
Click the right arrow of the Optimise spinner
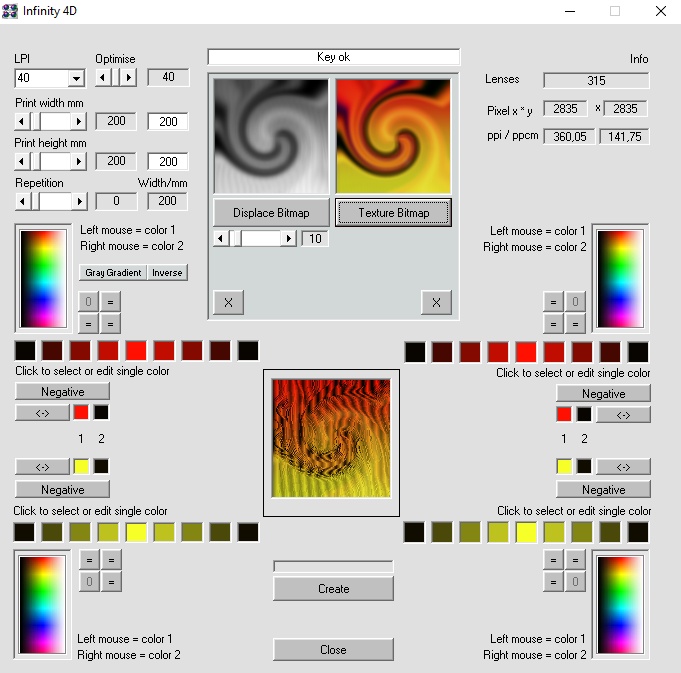click(x=129, y=77)
